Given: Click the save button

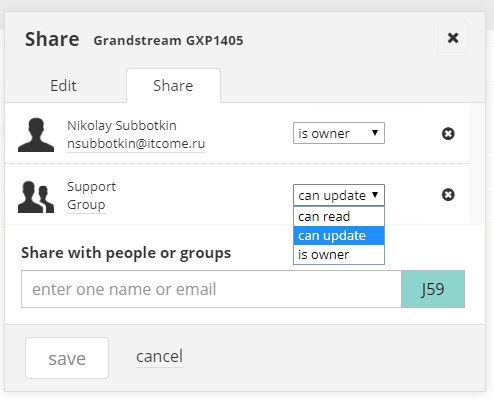Looking at the screenshot, I should [67, 358].
